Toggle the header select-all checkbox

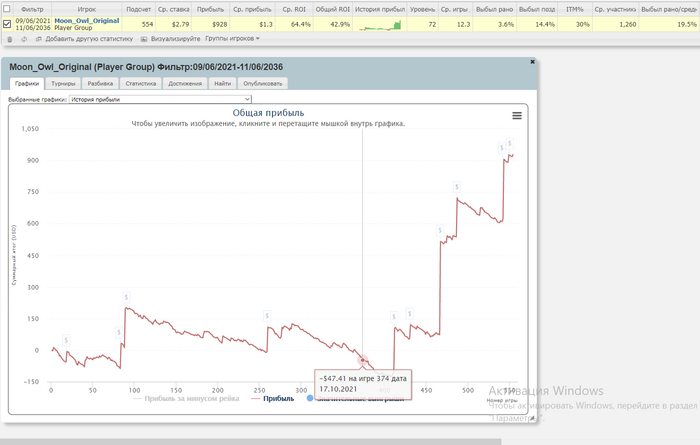[x=7, y=8]
